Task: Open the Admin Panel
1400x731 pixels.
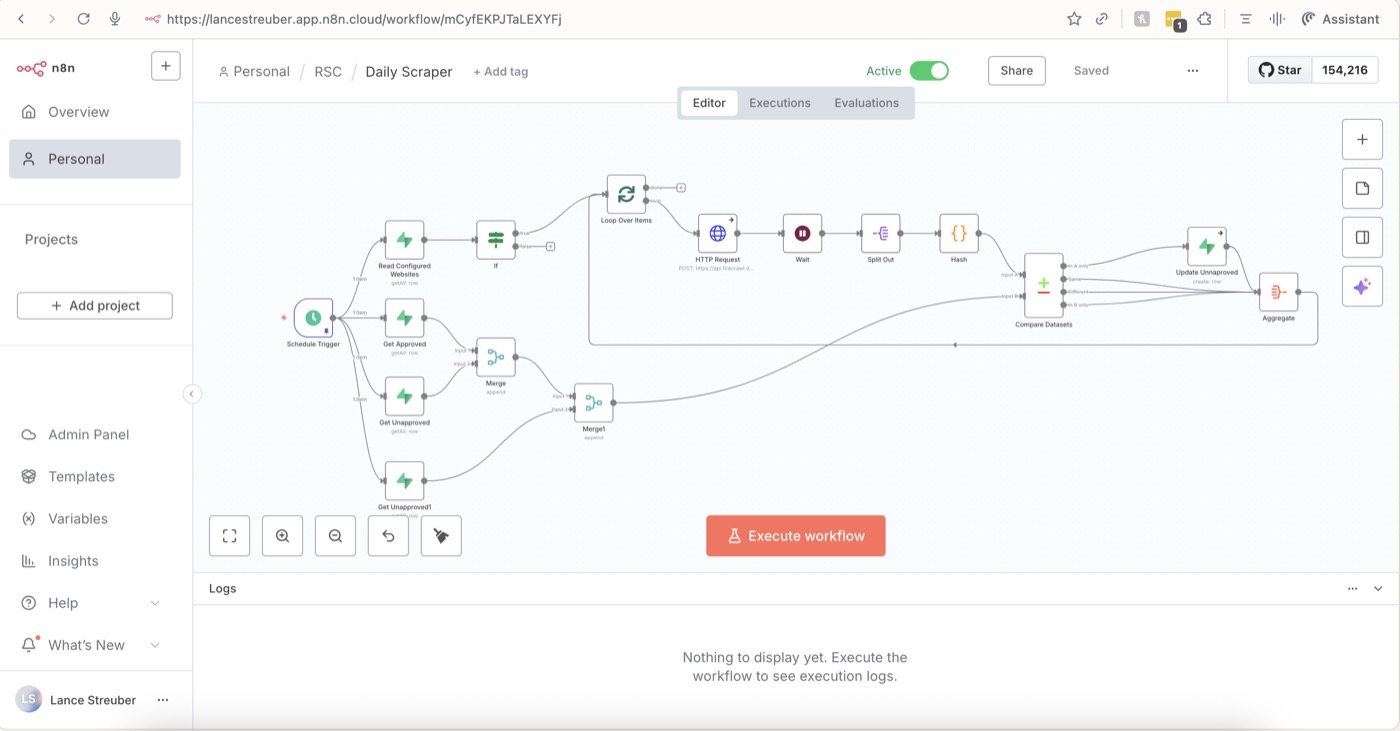Action: (x=95, y=434)
